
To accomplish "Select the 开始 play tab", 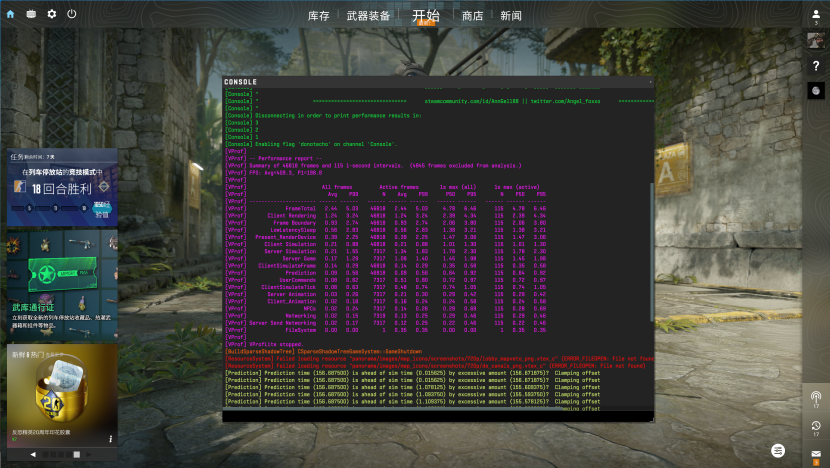I will coord(425,16).
